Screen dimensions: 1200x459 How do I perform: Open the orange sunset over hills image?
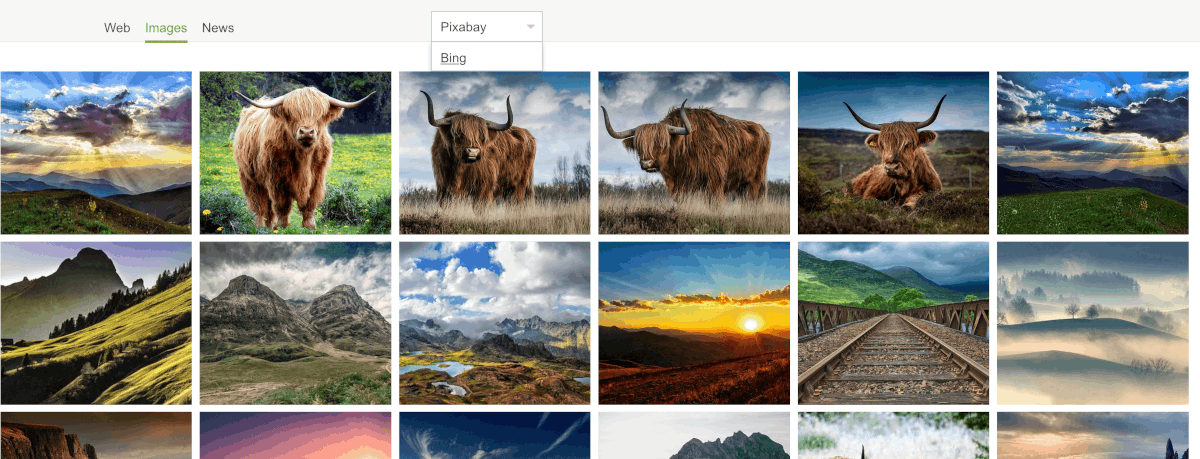694,323
